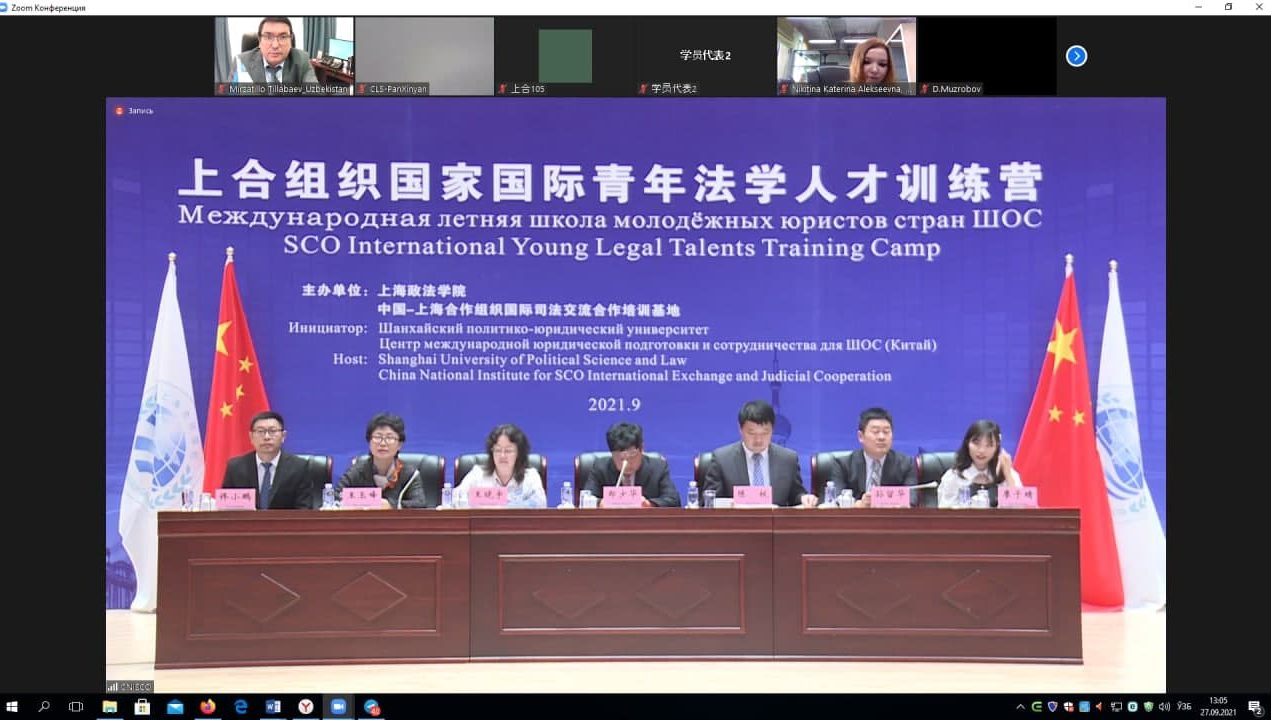Show next participants with blue arrow button

tap(1076, 56)
